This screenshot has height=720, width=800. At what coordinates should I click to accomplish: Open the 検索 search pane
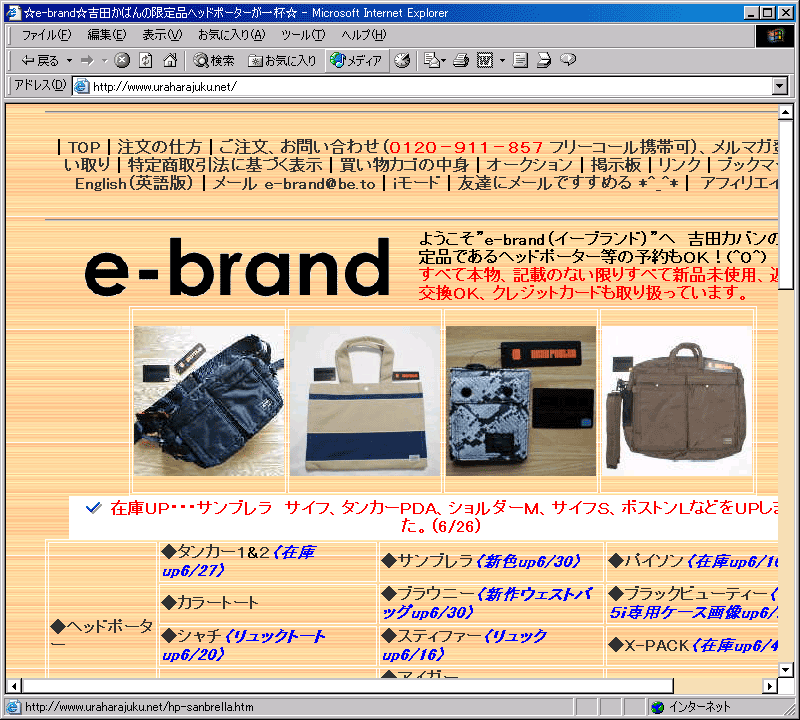(x=214, y=61)
